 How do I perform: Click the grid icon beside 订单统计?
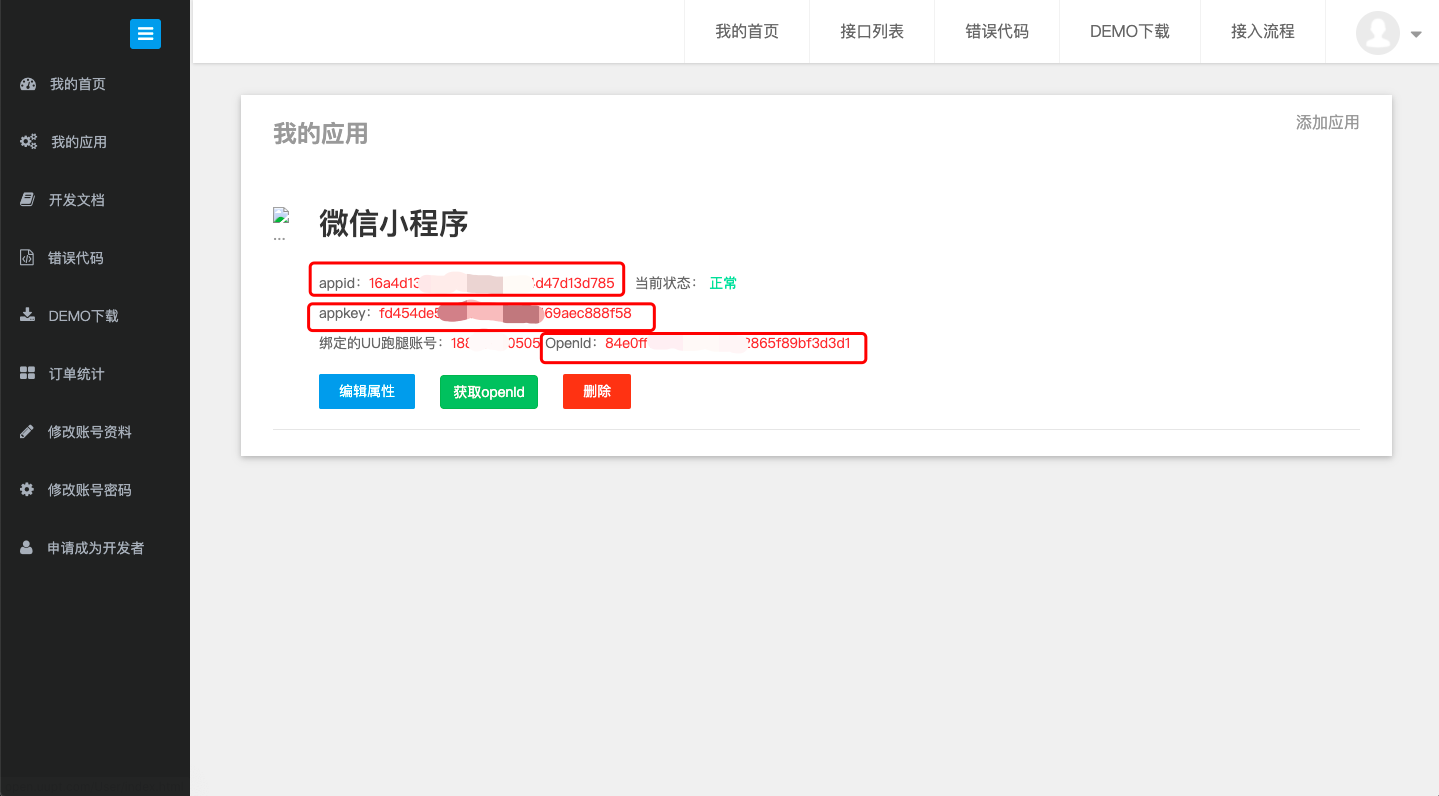(27, 374)
